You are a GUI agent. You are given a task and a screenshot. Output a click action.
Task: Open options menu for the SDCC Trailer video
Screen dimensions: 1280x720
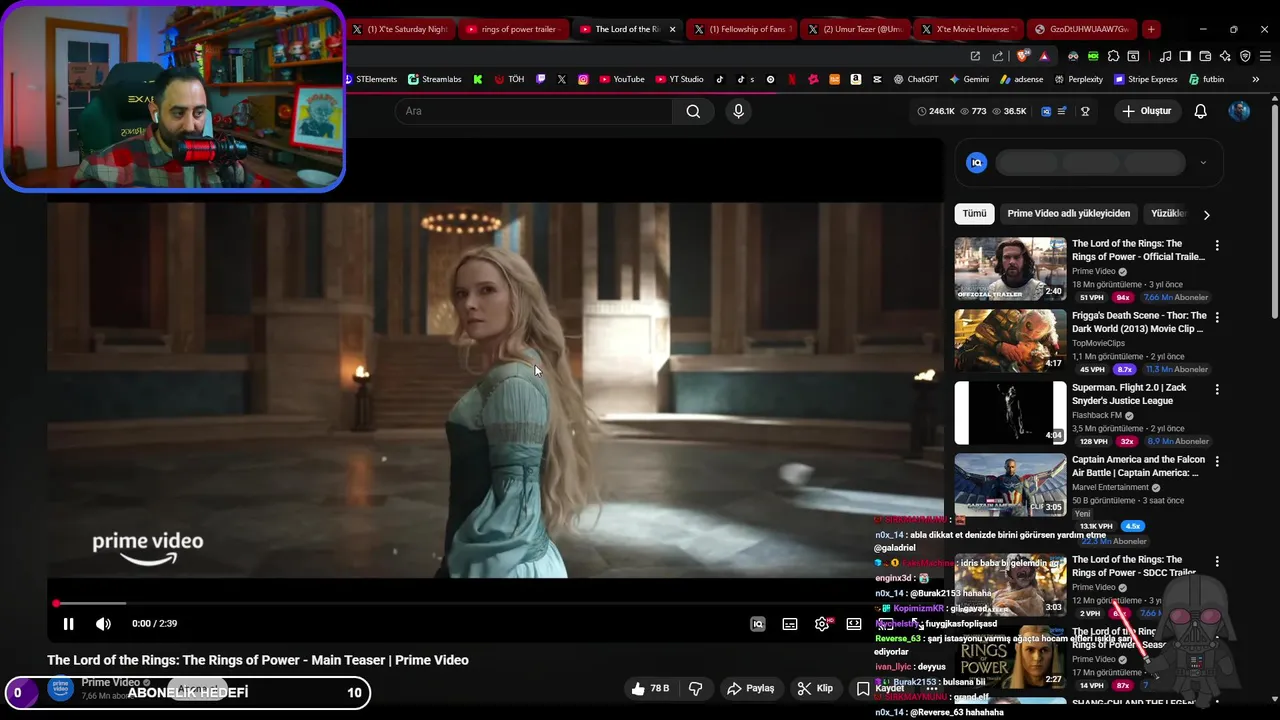pyautogui.click(x=1217, y=561)
